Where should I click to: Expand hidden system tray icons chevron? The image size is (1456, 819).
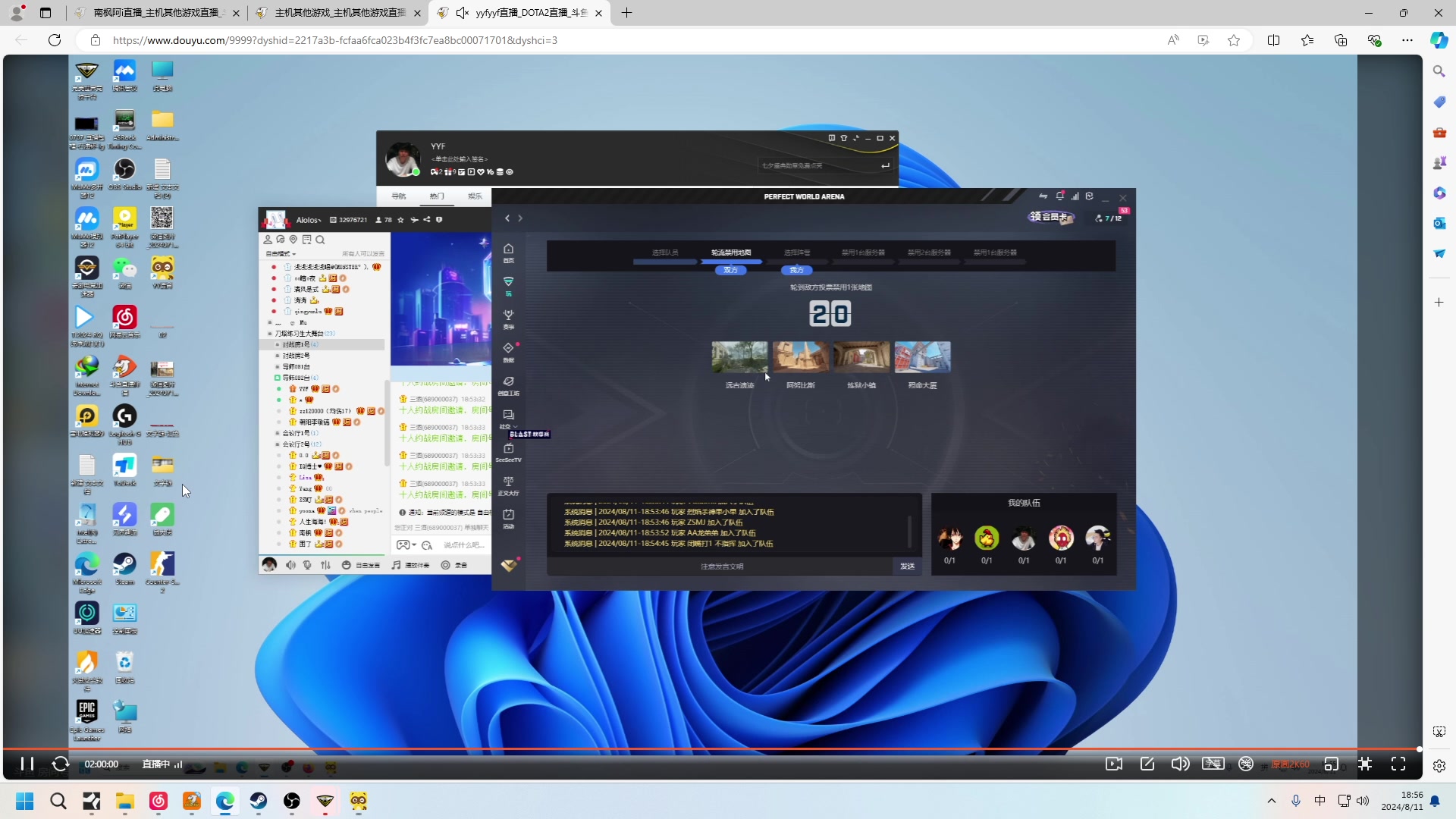click(1272, 801)
